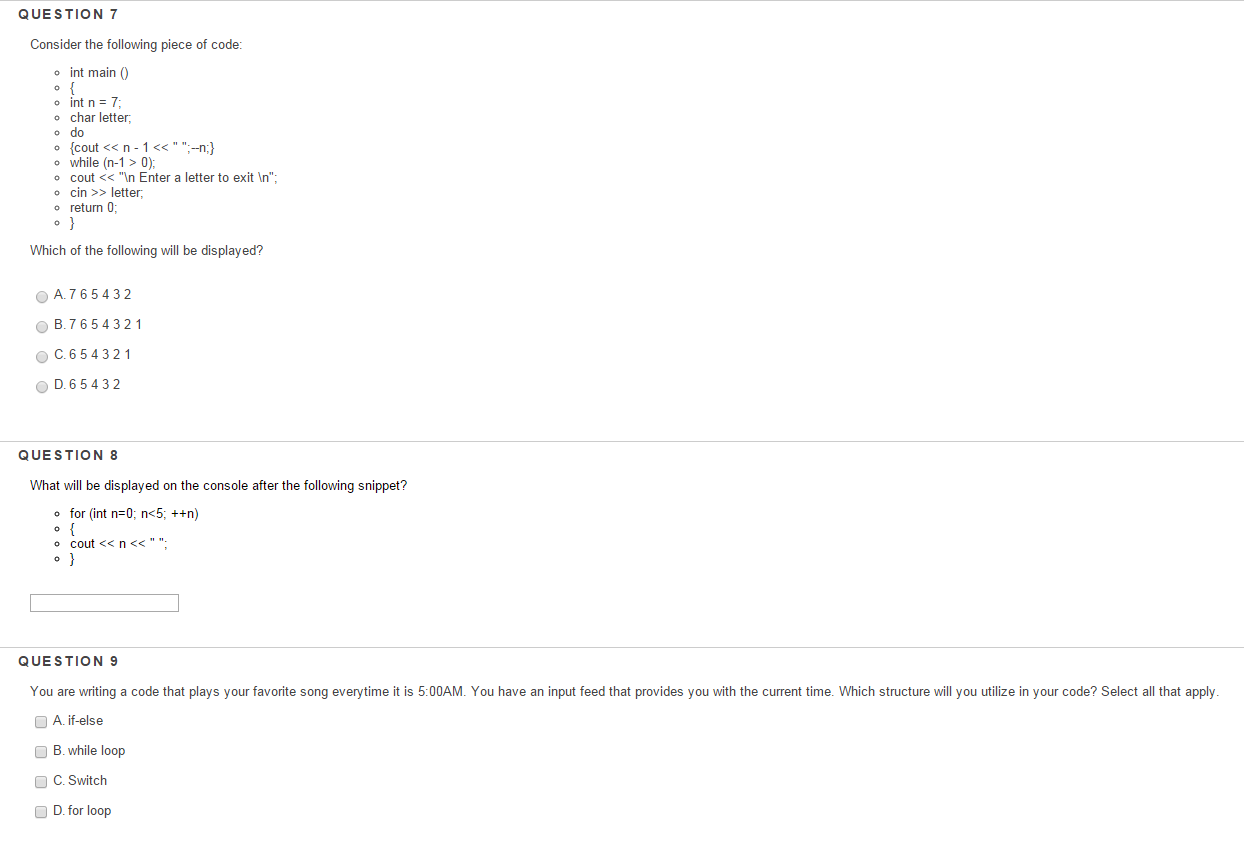Enable the 'Switch' checkbox
This screenshot has width=1244, height=855.
pos(41,781)
